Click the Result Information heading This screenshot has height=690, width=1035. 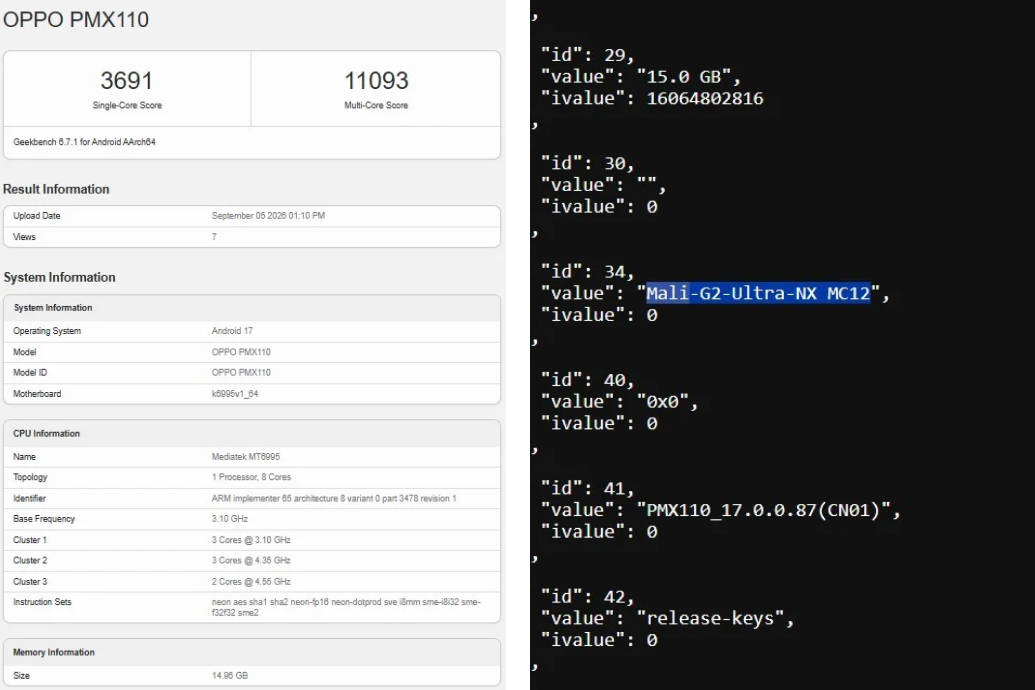point(56,189)
